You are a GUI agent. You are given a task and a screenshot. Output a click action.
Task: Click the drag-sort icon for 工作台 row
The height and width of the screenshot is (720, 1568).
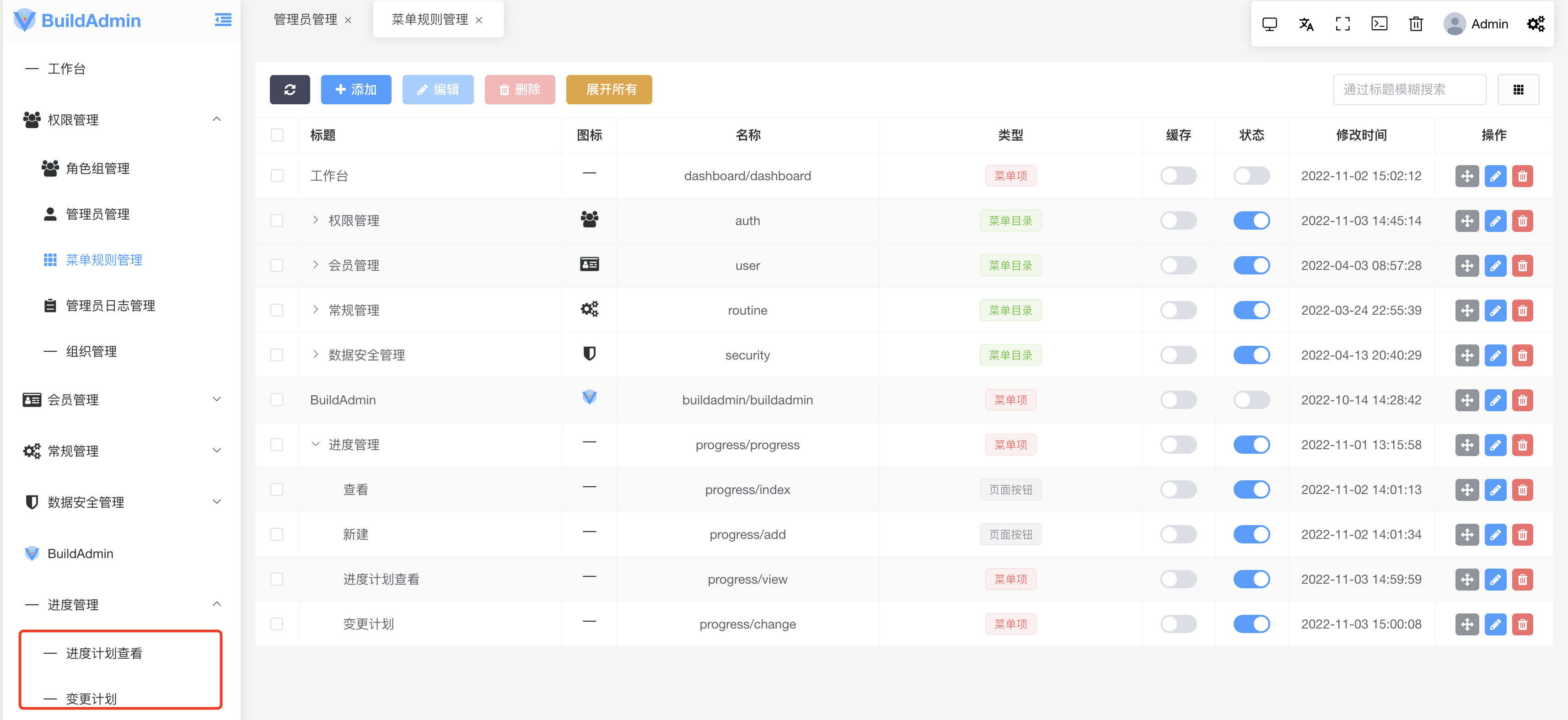tap(1466, 176)
